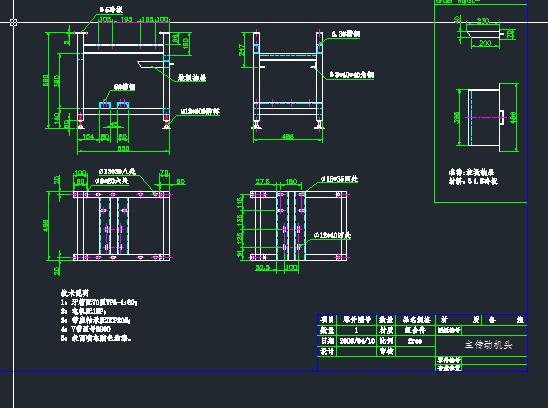Image resolution: width=548 pixels, height=408 pixels.
Task: Select the date cell "2008/04/10" in the title block
Action: click(357, 341)
